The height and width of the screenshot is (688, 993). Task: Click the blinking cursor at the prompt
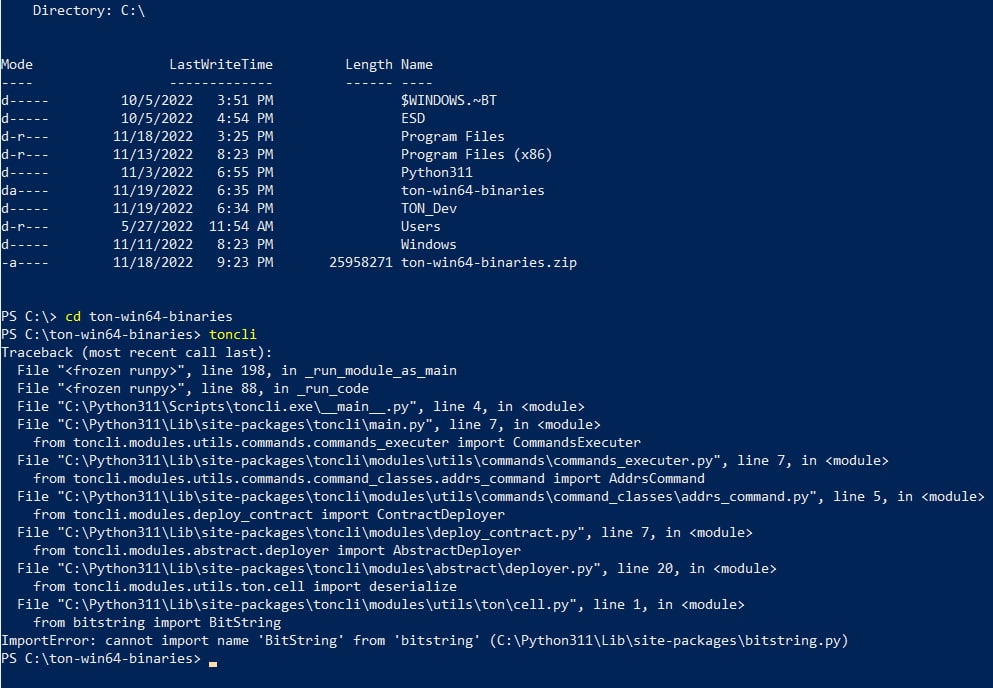tap(213, 664)
